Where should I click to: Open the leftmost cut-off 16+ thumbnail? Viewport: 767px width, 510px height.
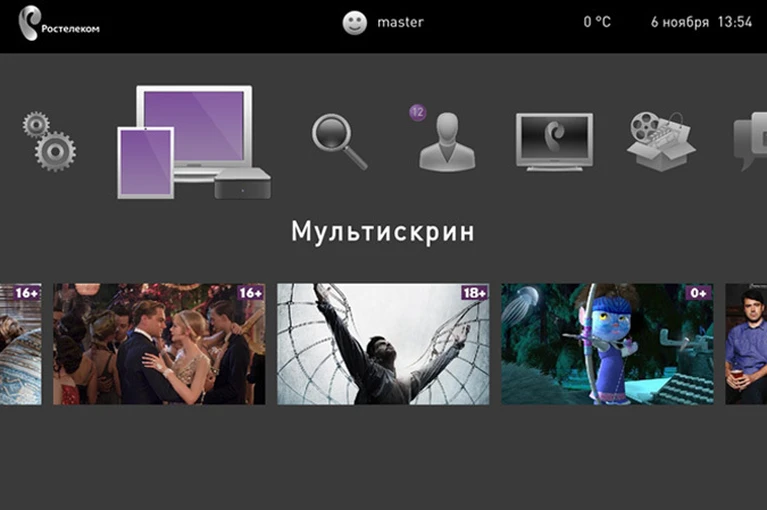point(21,344)
